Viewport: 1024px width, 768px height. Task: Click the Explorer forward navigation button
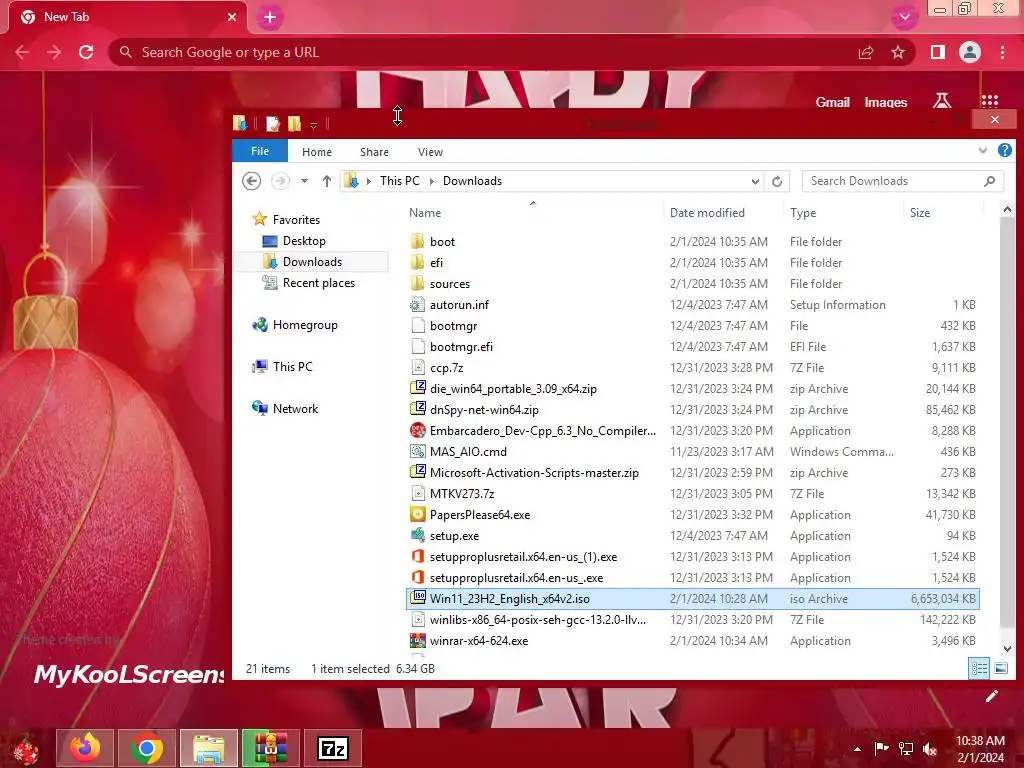(x=280, y=181)
